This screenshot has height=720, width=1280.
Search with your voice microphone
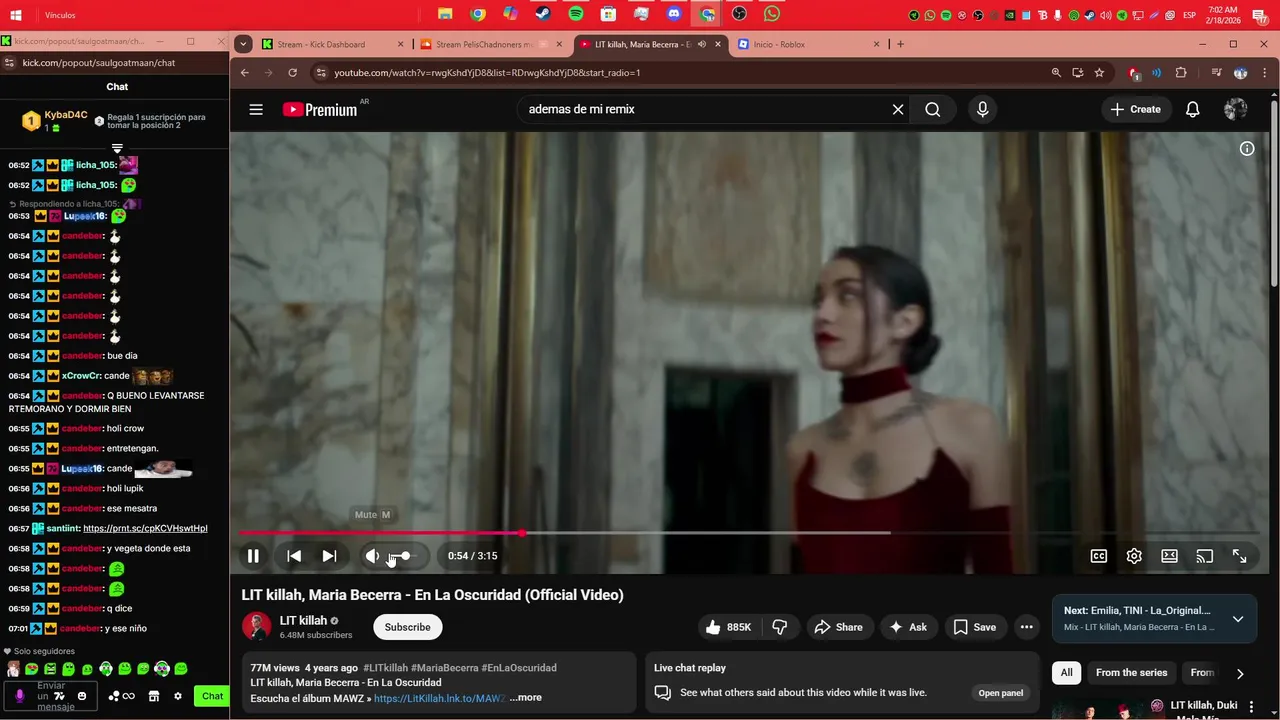[x=982, y=110]
